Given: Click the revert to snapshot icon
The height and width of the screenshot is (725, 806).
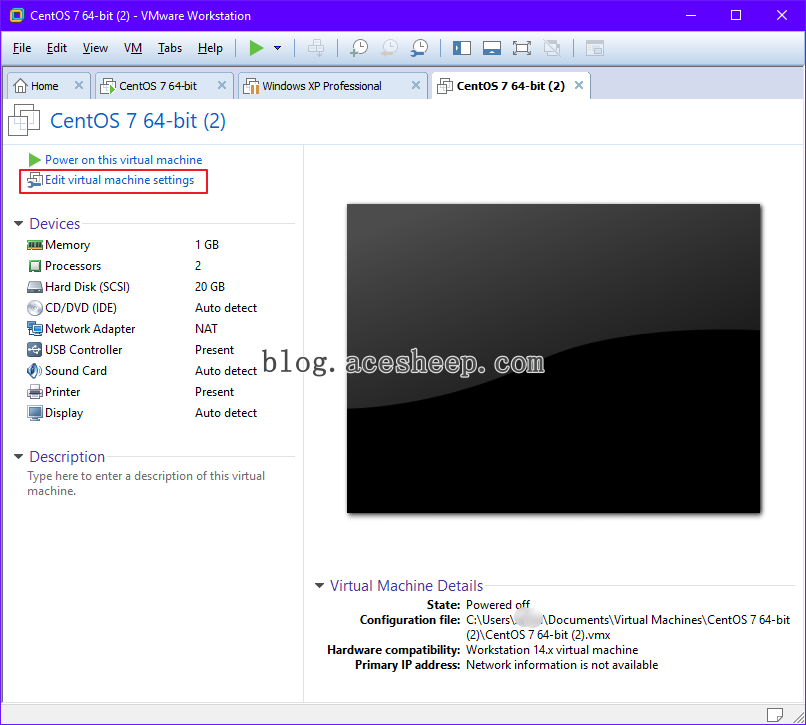Looking at the screenshot, I should click(389, 48).
